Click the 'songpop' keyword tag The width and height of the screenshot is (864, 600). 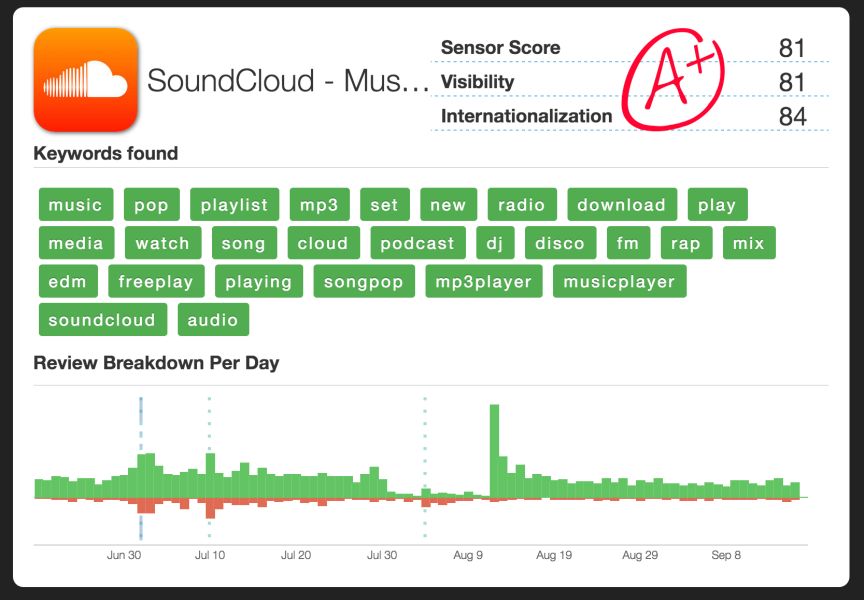[x=364, y=282]
